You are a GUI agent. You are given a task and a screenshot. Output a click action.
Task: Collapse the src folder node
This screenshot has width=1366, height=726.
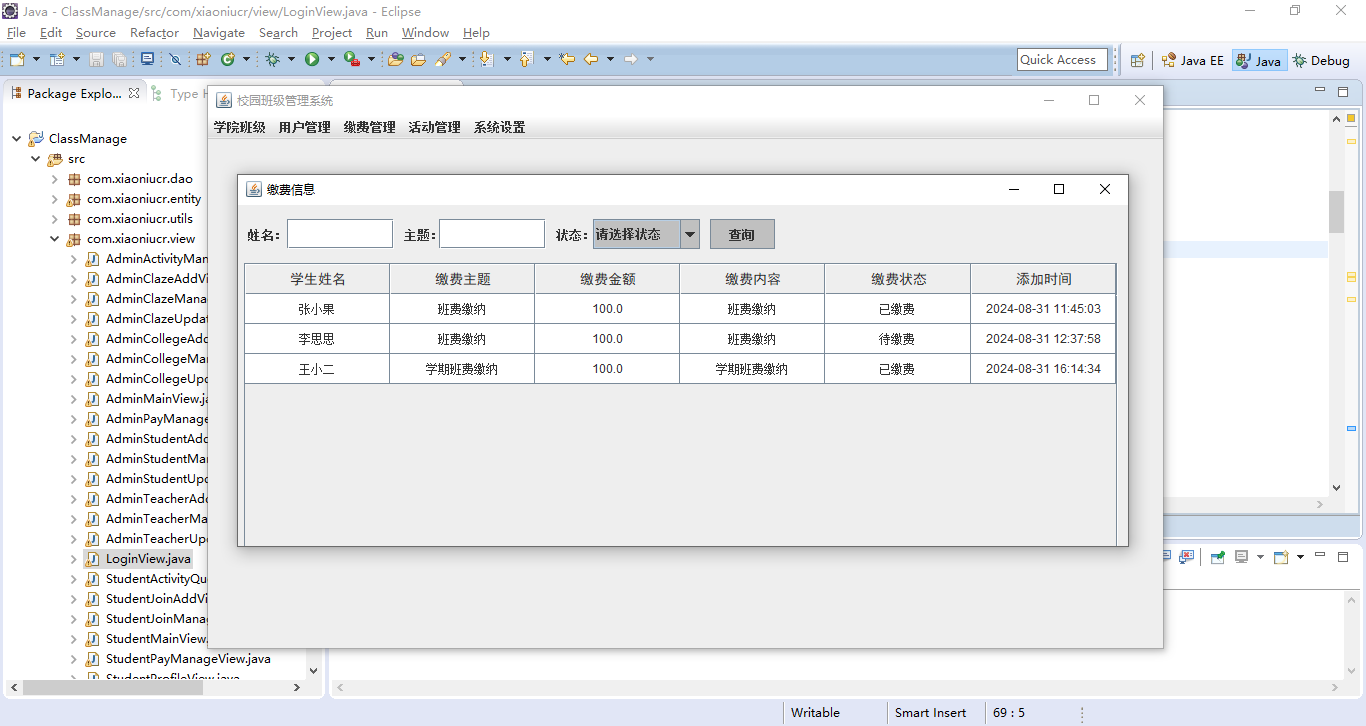pos(36,159)
